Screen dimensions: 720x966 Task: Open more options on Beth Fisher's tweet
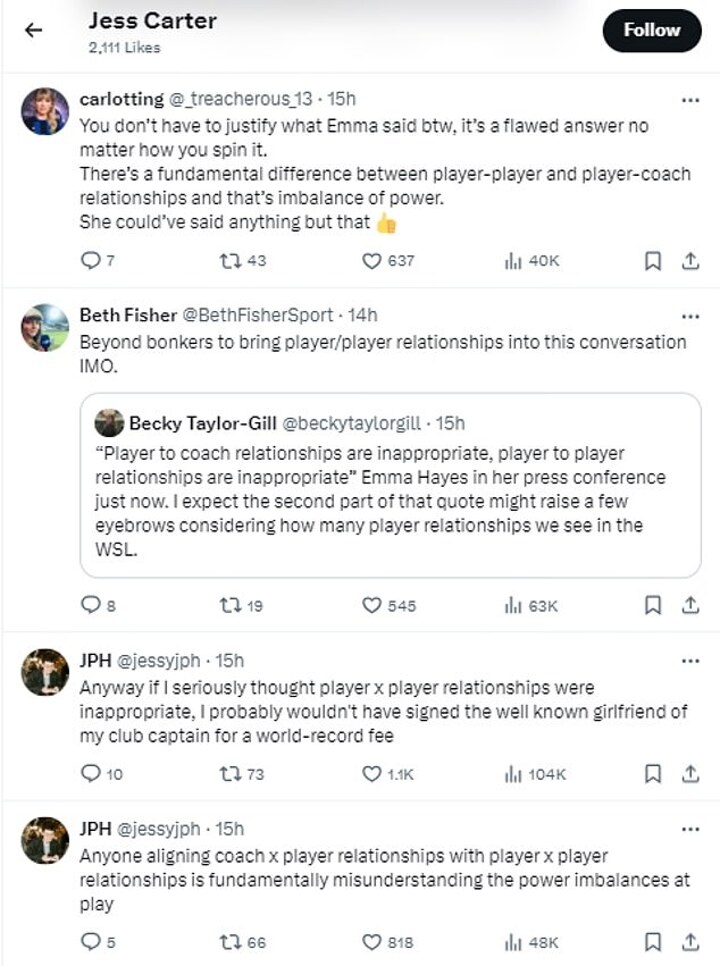coord(690,316)
